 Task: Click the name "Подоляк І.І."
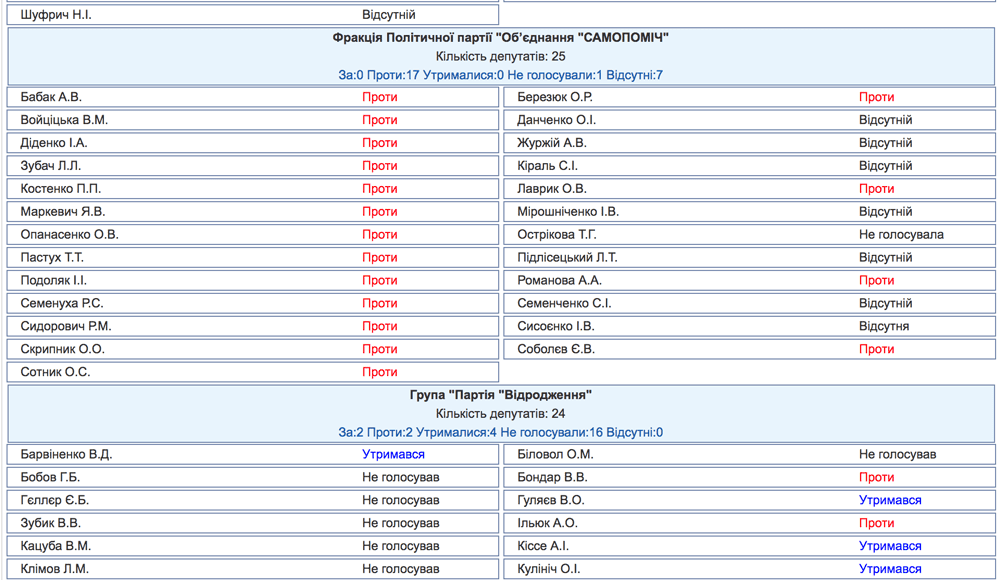point(54,281)
